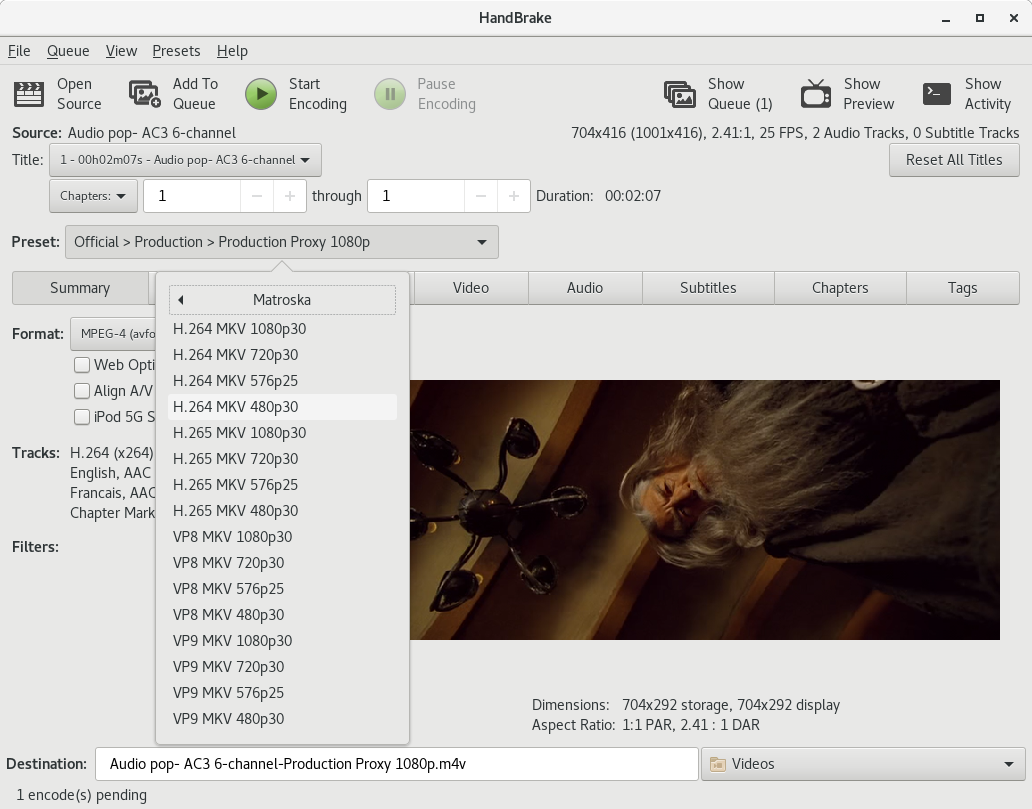Select H.264 MKV 576p25 preset
Screen dimensions: 1032x809
point(282,380)
